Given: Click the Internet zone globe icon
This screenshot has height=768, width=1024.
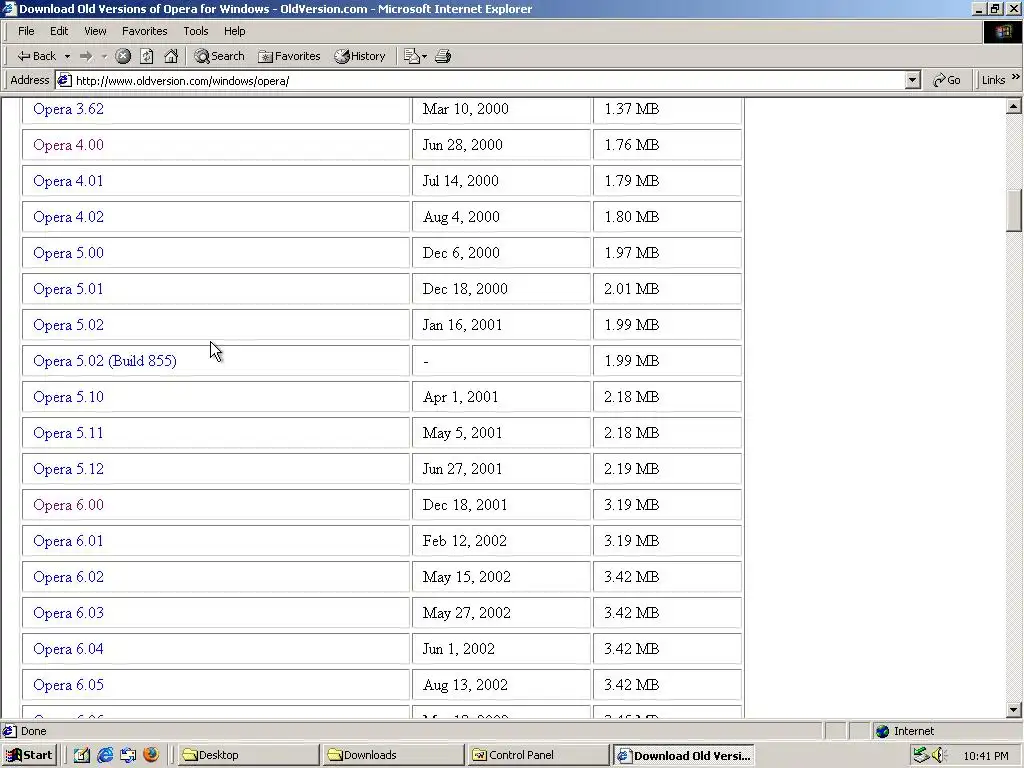Looking at the screenshot, I should 882,731.
